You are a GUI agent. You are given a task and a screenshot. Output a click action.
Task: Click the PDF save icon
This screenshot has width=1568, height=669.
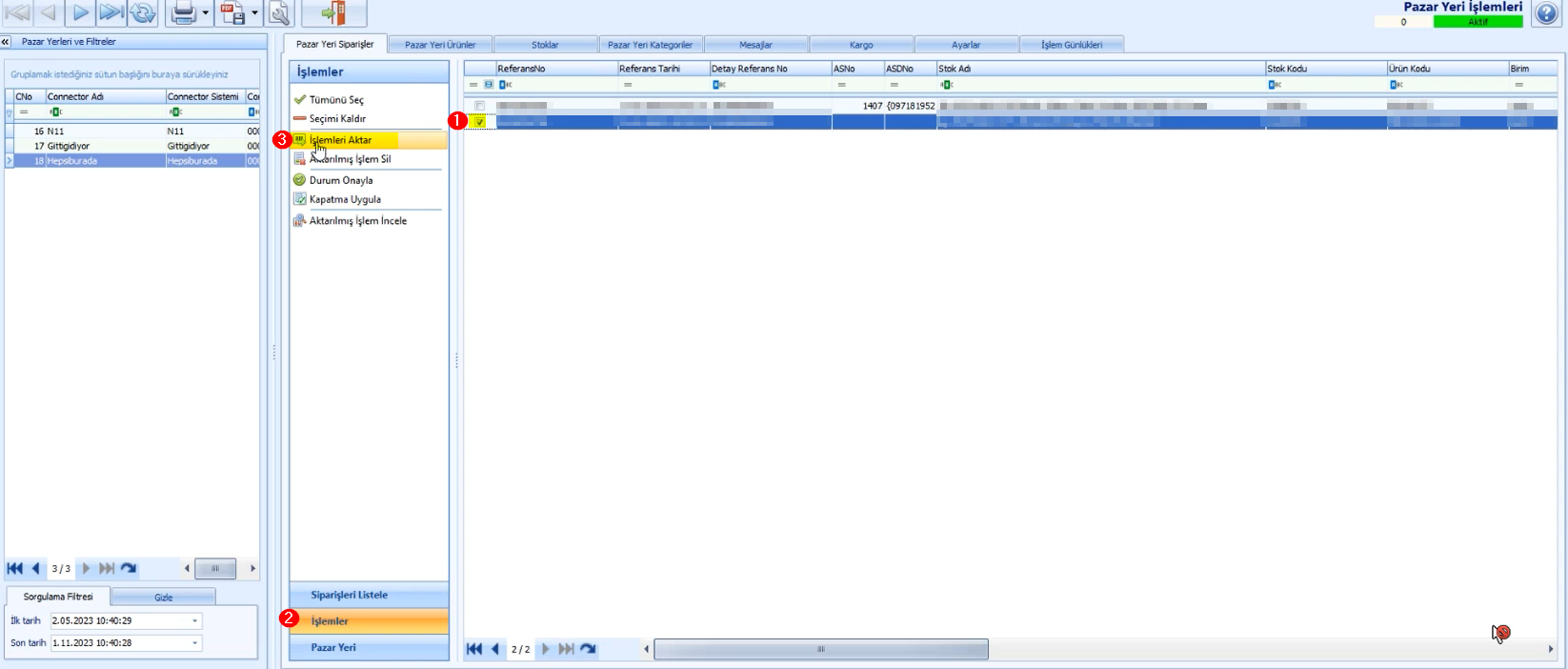click(x=232, y=12)
